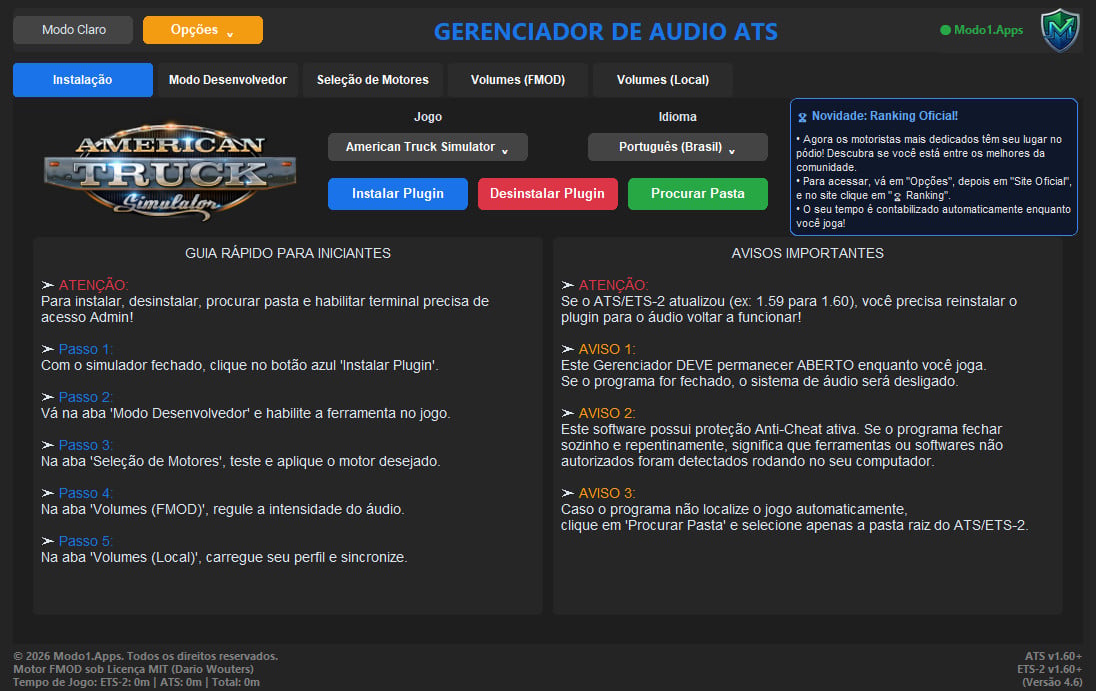The height and width of the screenshot is (691, 1096).
Task: Click the AVISO 3: label
Action: click(607, 493)
